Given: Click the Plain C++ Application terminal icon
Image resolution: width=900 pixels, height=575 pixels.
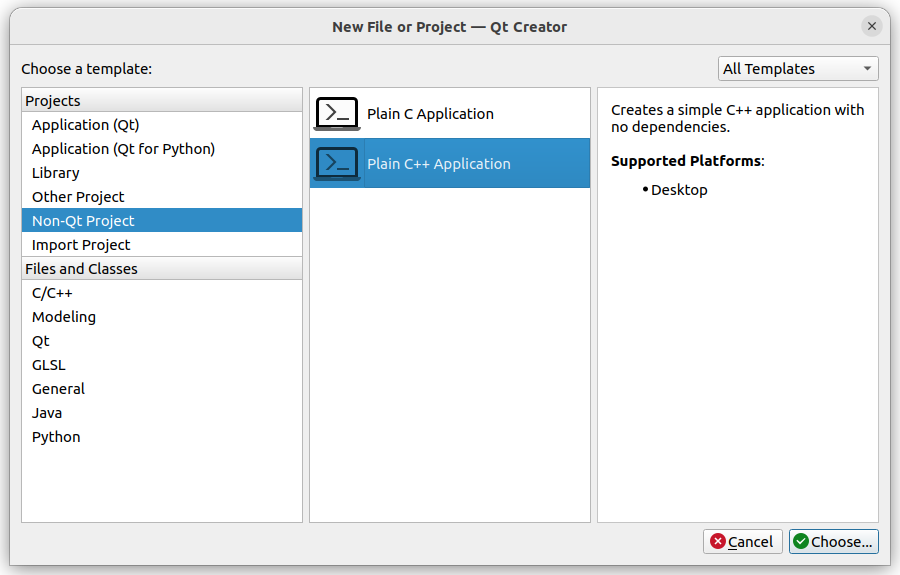Looking at the screenshot, I should (x=337, y=164).
